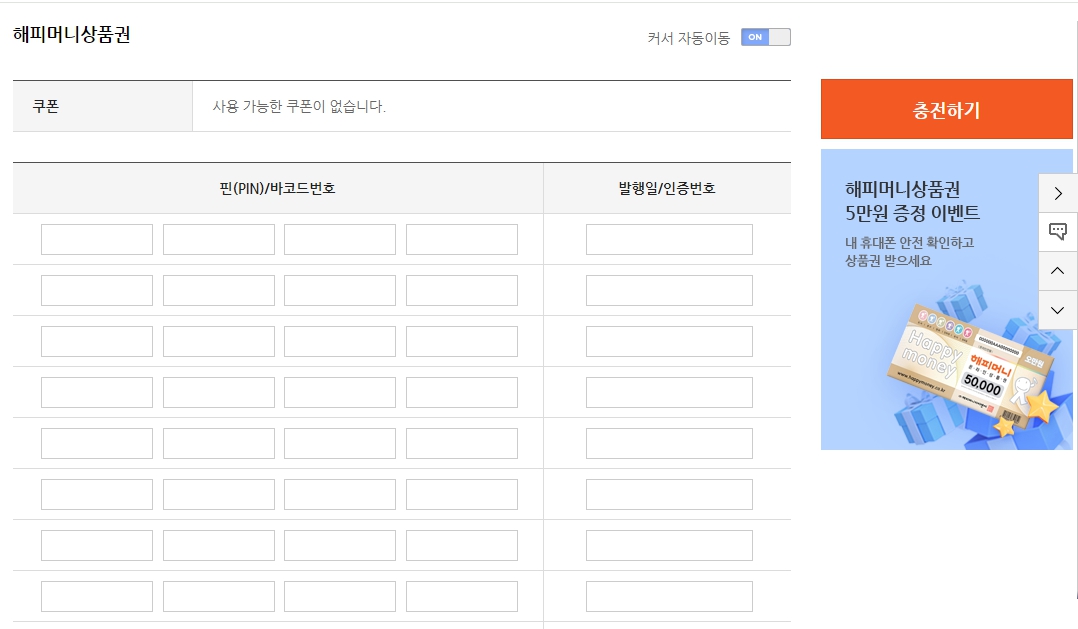Click the up chevron to go to top
The image size is (1078, 629).
[x=1057, y=271]
